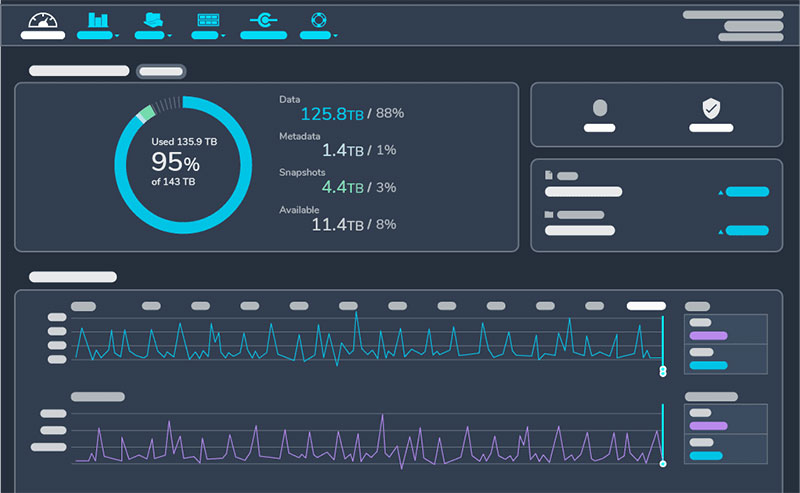Open the dropdown arrow beside lifebuoy menu

[x=335, y=36]
